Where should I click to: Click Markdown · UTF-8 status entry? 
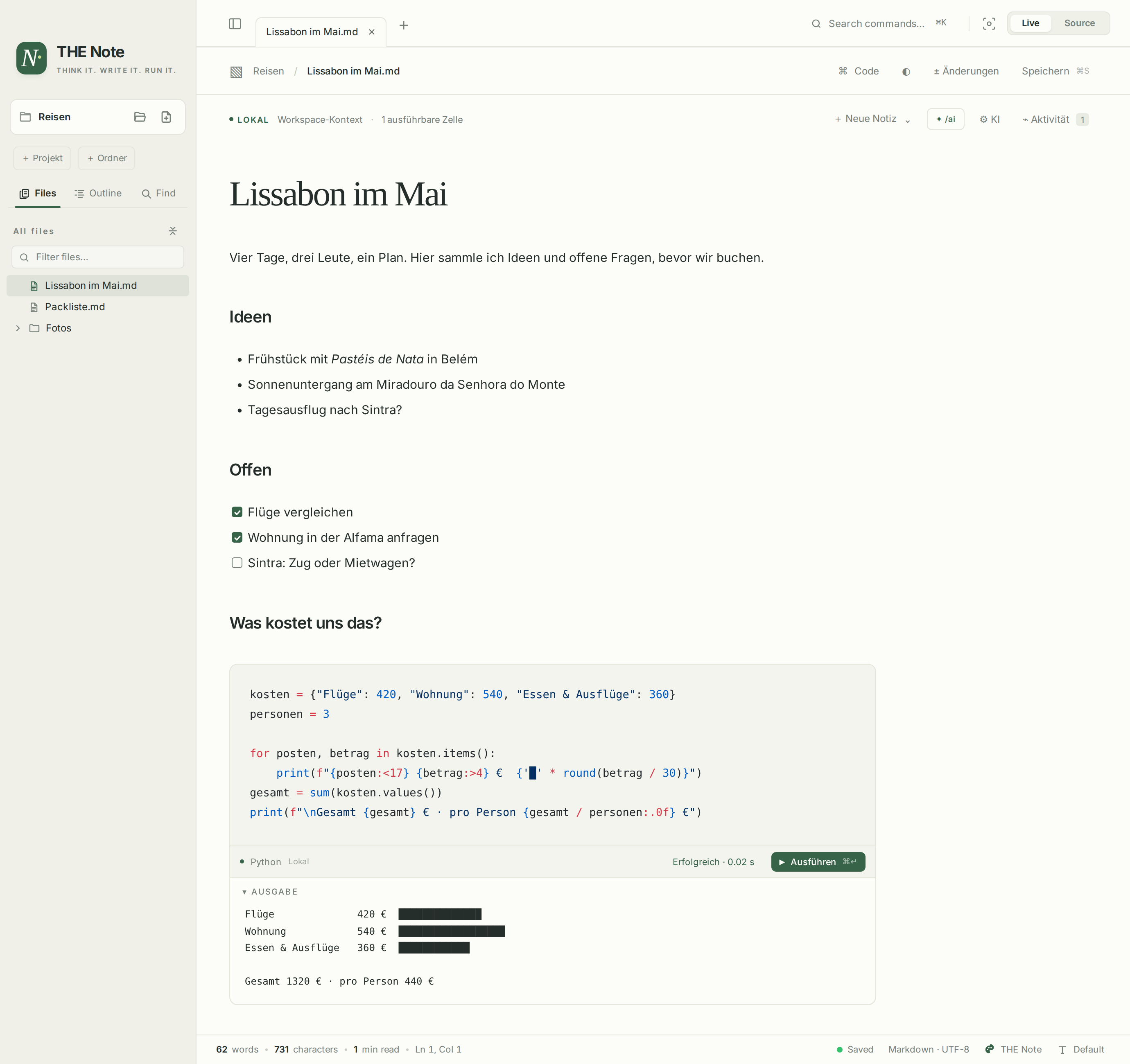point(928,1049)
